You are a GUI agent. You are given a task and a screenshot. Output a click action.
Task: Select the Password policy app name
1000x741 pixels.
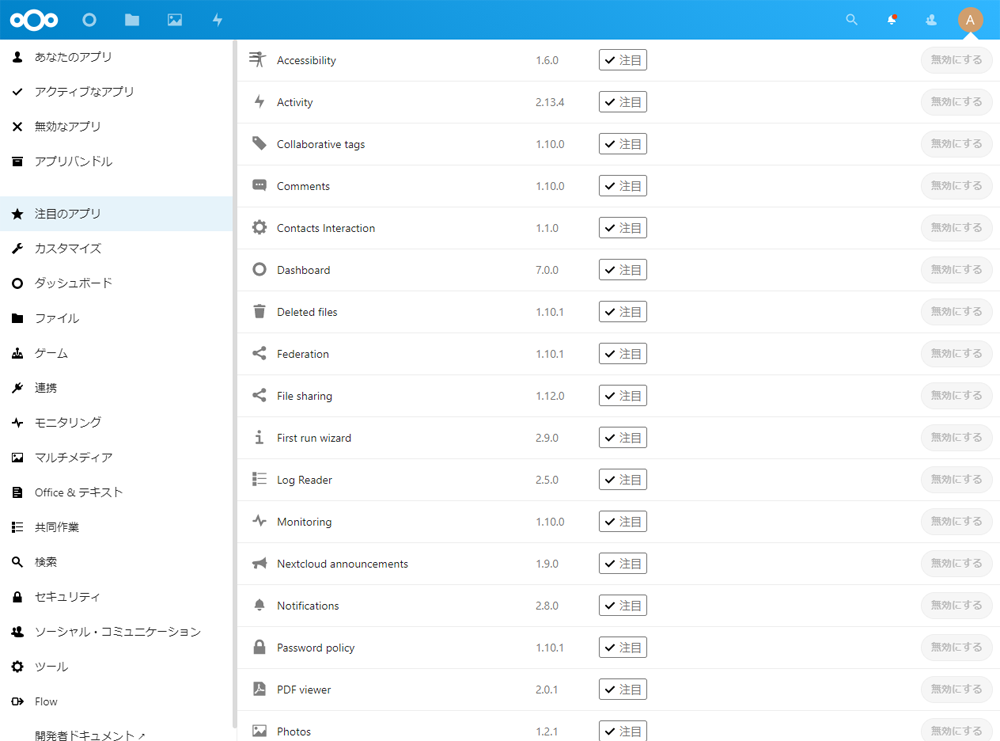point(316,648)
